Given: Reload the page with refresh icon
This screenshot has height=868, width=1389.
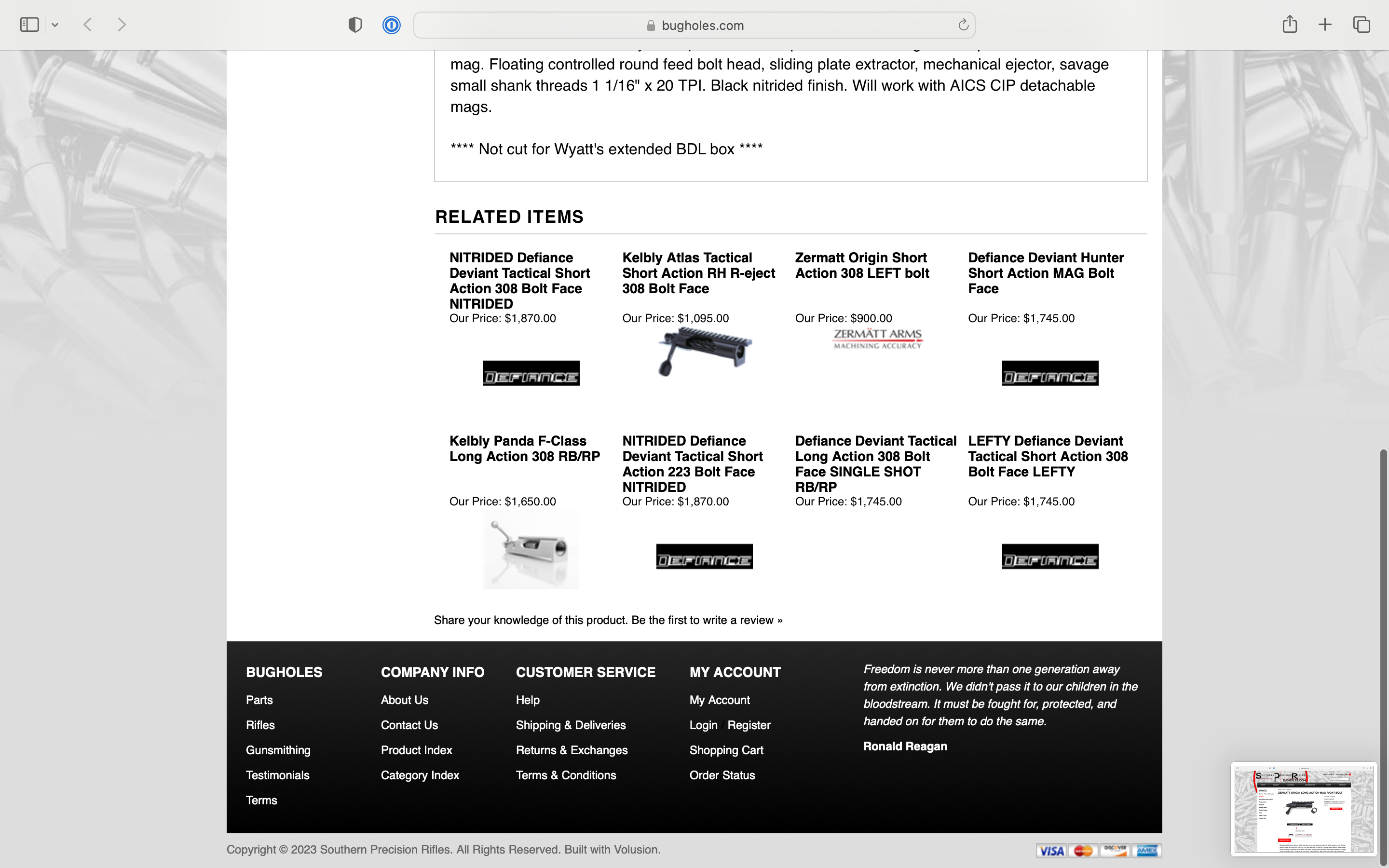Looking at the screenshot, I should click(963, 25).
